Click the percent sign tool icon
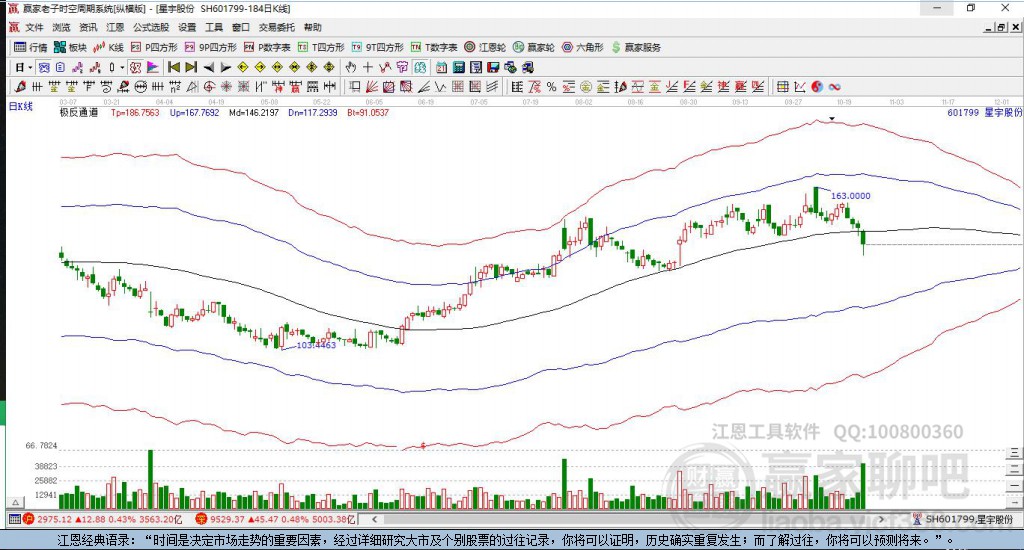Image resolution: width=1024 pixels, height=550 pixels. pyautogui.click(x=551, y=86)
